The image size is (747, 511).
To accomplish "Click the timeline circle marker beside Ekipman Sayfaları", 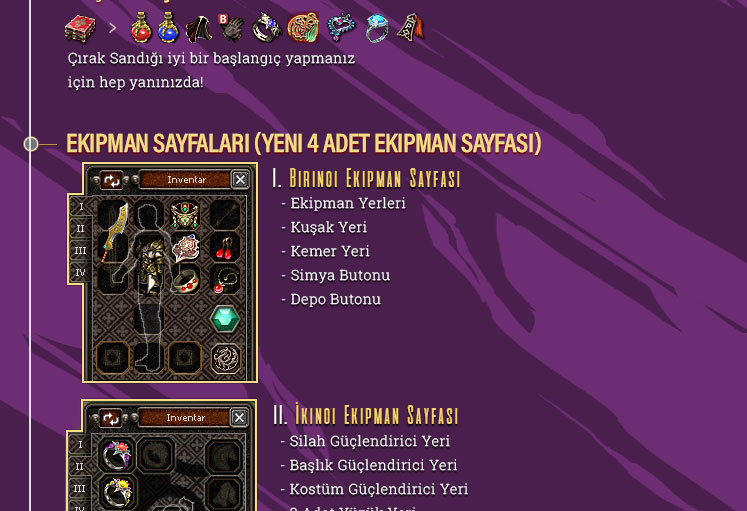I will point(31,144).
